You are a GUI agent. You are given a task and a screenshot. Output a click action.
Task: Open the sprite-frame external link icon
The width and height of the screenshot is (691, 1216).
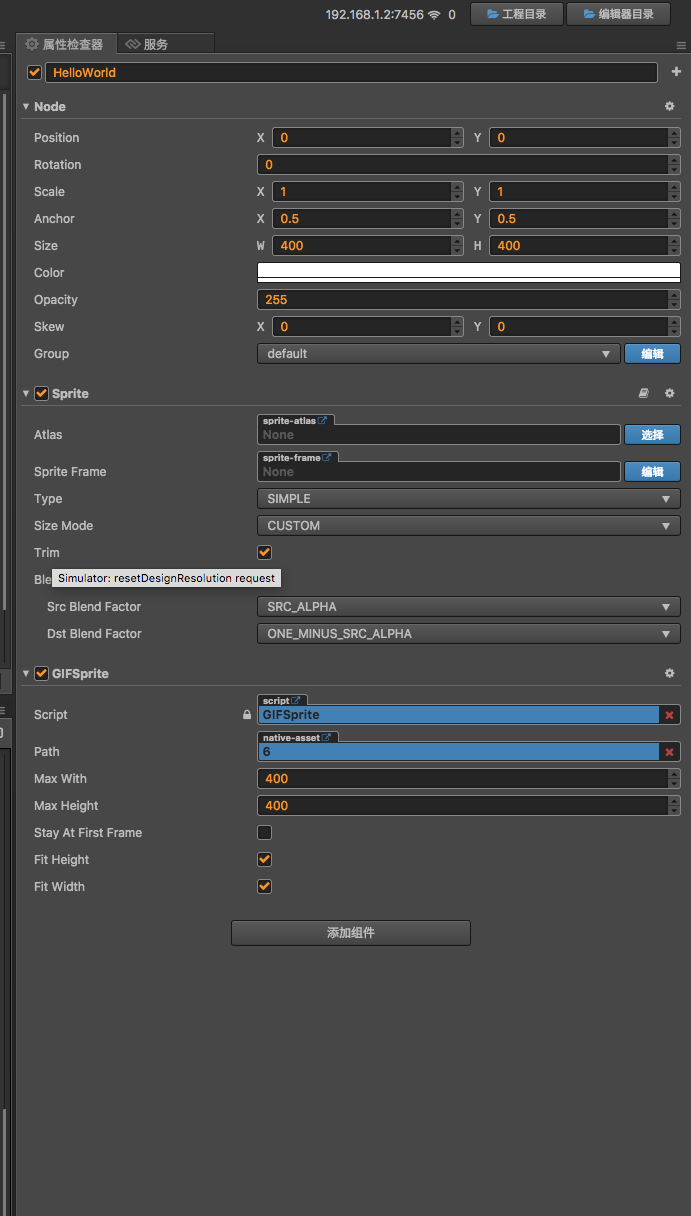[x=326, y=457]
